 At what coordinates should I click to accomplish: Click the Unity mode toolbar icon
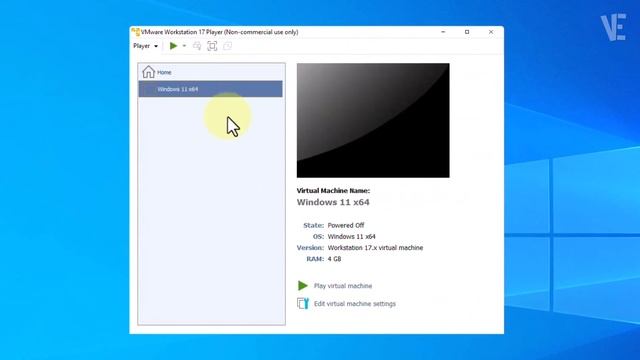pos(227,46)
